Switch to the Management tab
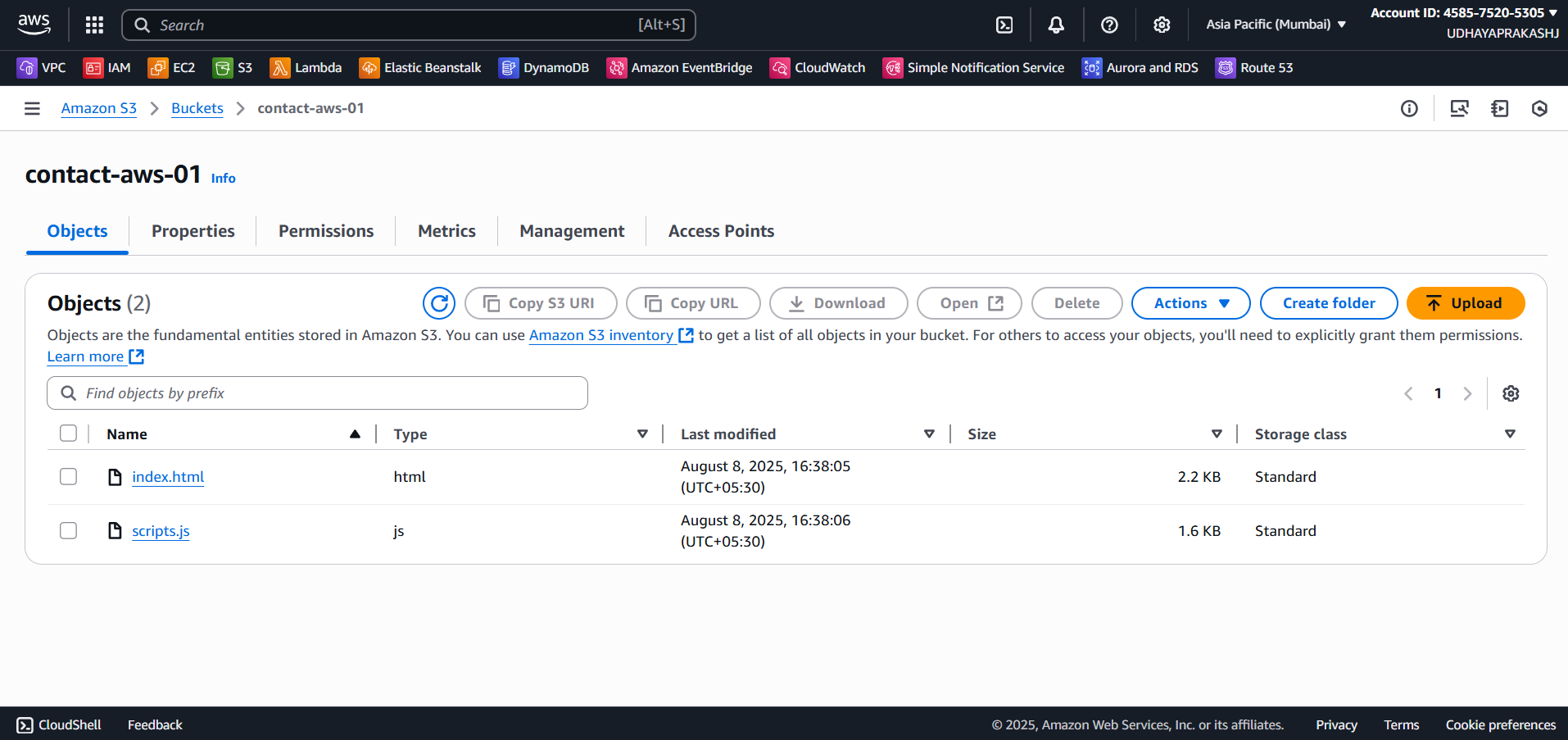The image size is (1568, 740). coord(572,231)
